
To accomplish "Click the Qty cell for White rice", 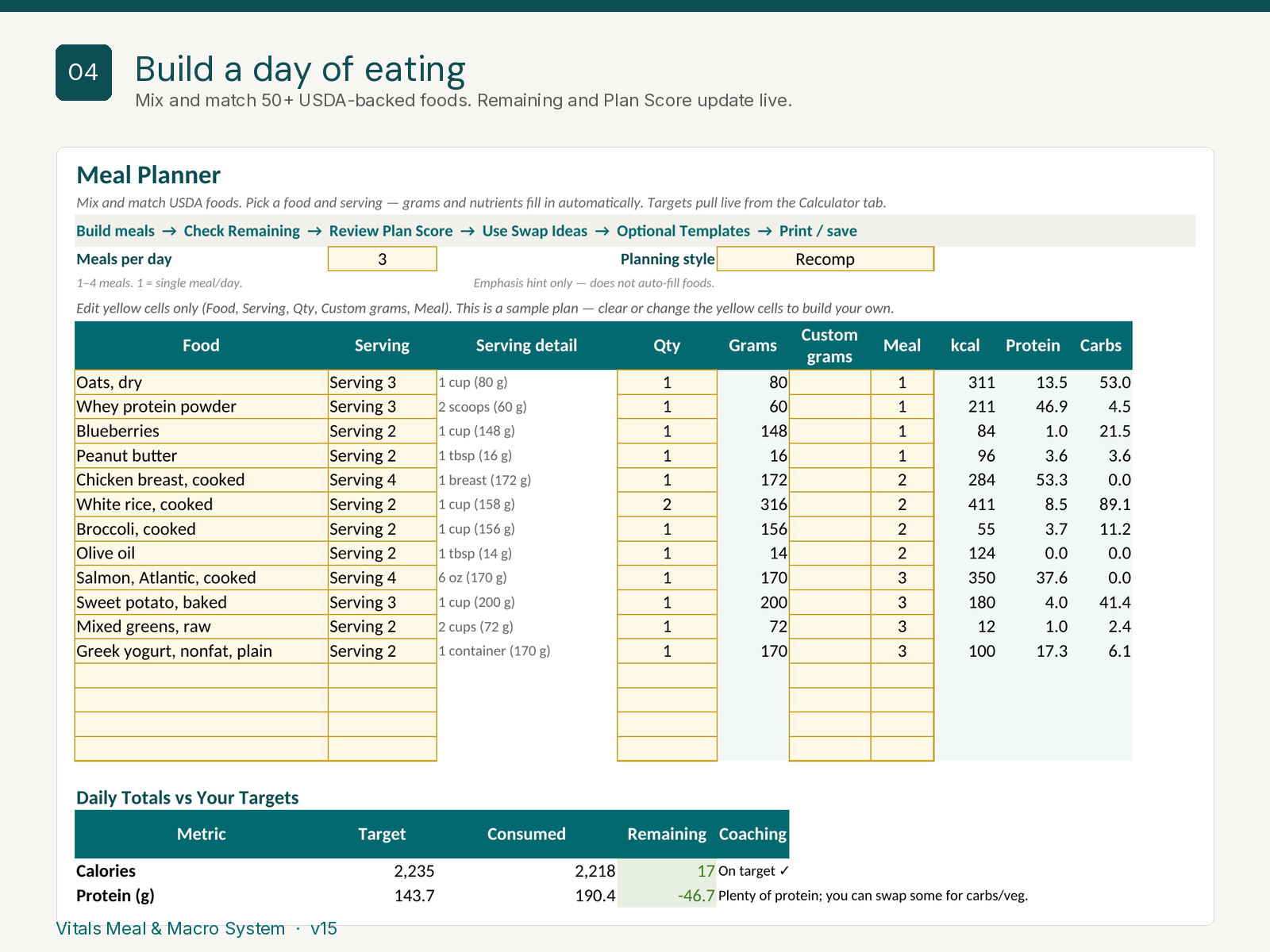I will [667, 505].
